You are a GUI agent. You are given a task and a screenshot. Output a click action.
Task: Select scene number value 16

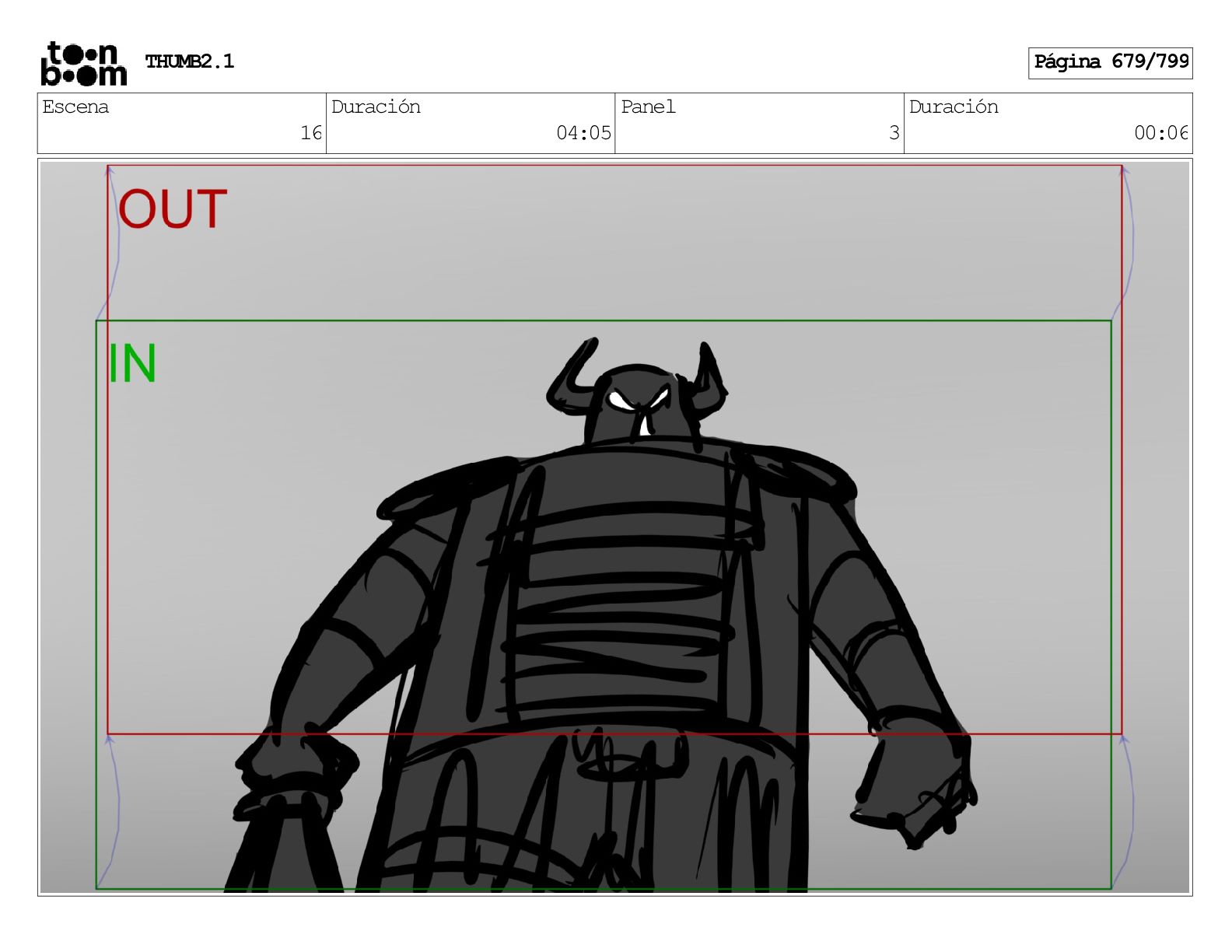[311, 133]
